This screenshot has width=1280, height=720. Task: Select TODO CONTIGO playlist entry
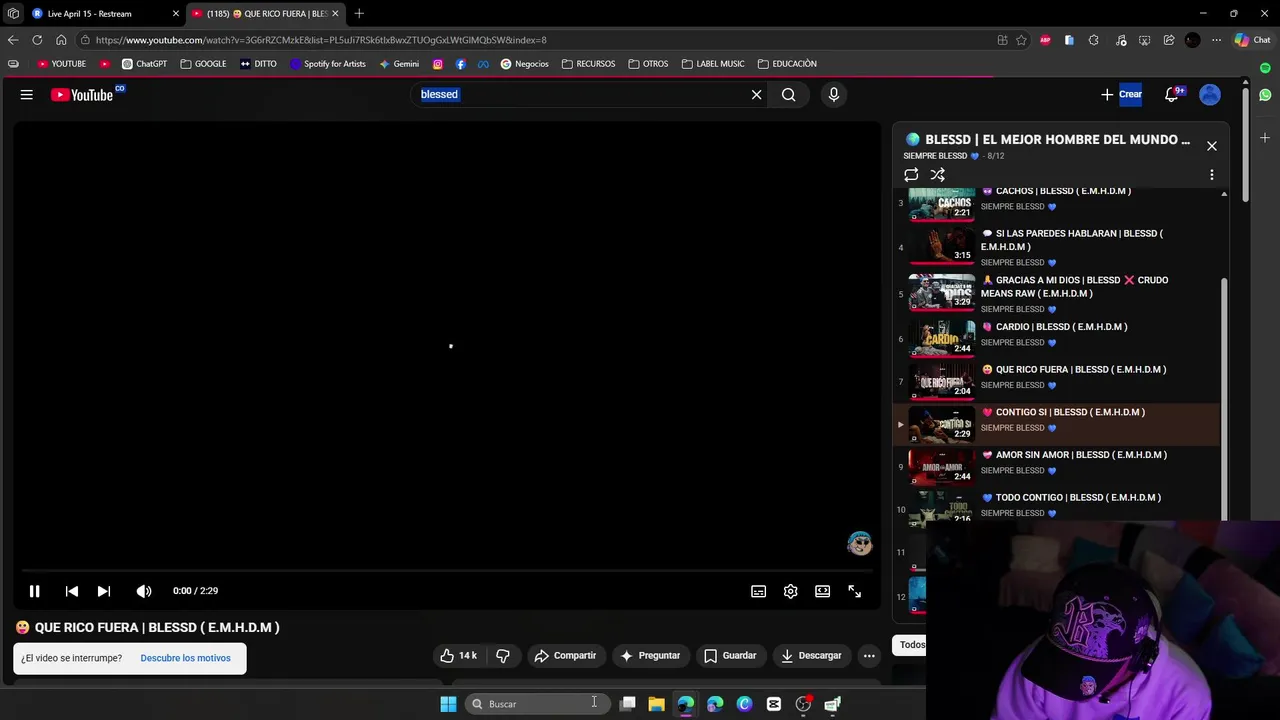pos(1056,506)
